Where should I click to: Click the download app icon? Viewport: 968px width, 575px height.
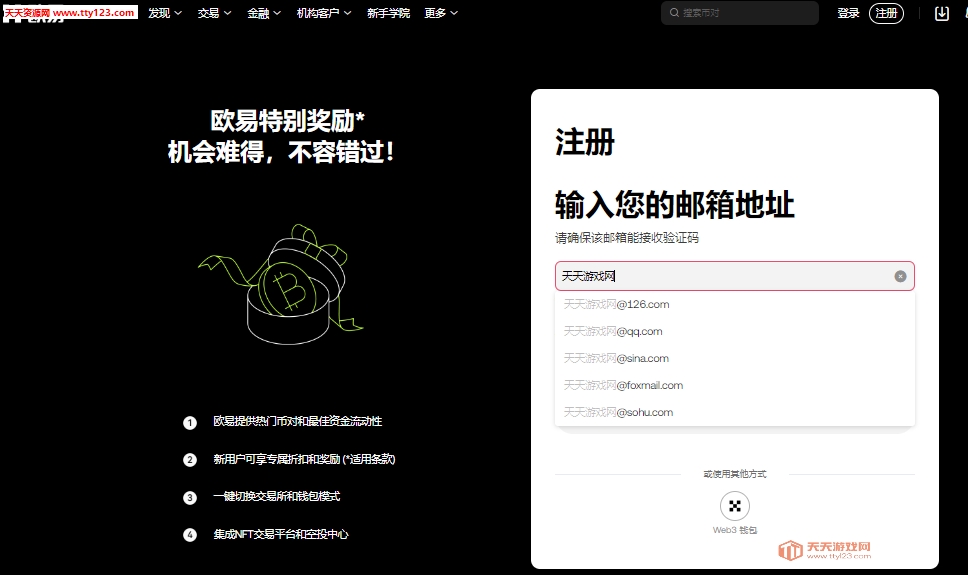click(x=941, y=13)
